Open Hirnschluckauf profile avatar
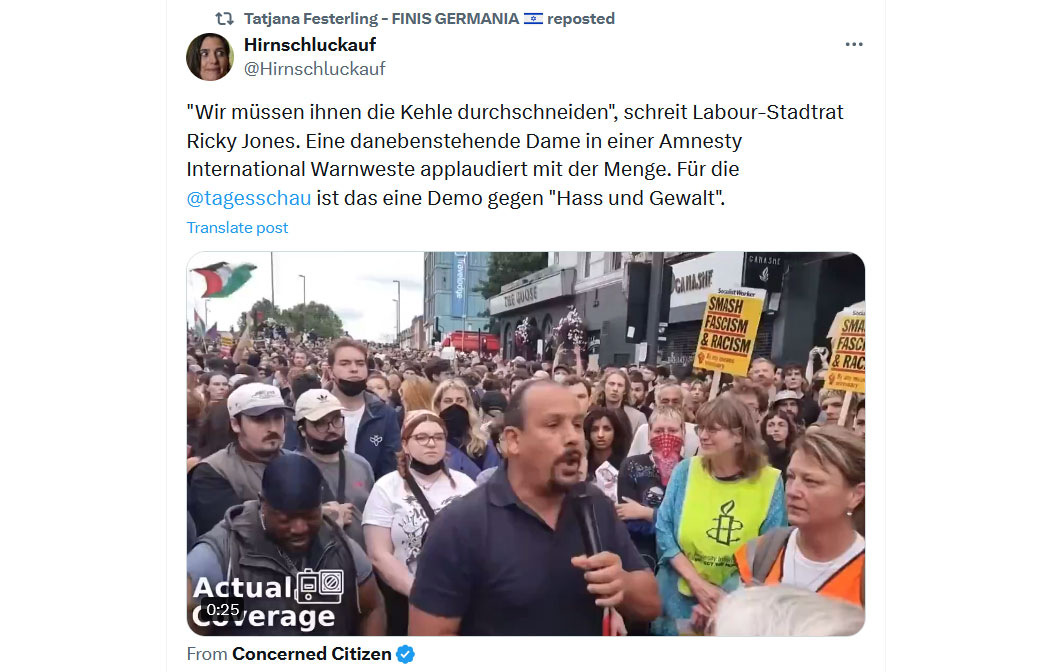 coord(210,57)
